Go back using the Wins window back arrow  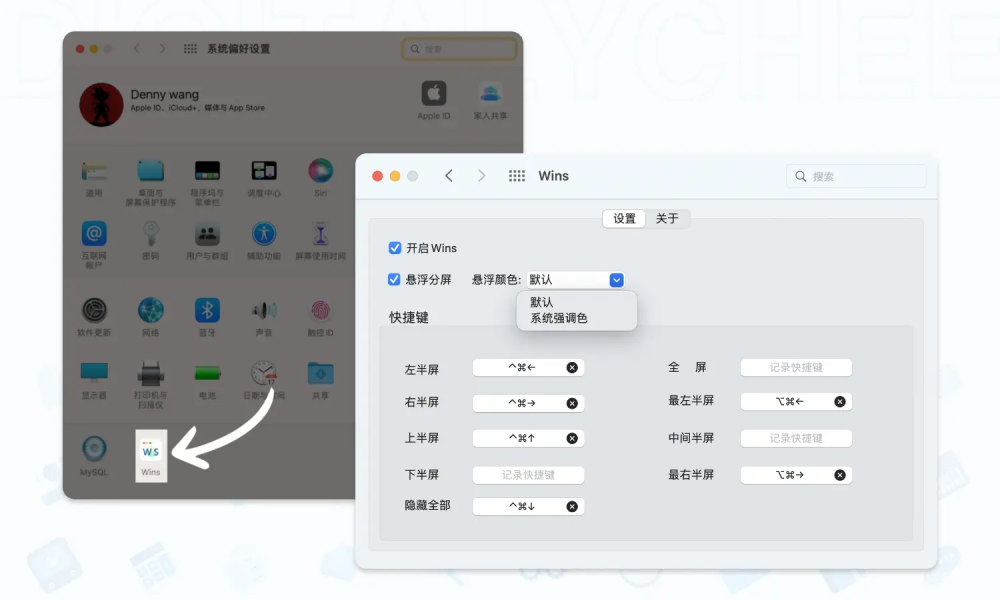(449, 176)
